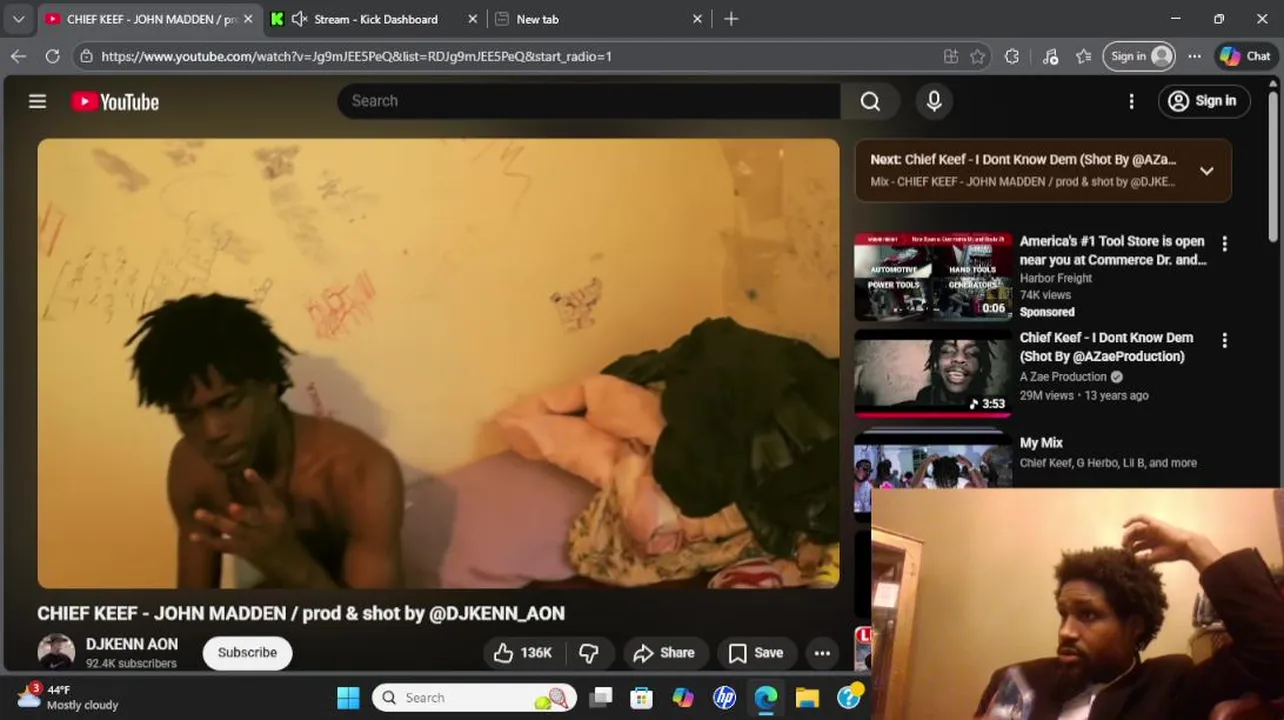Close the Kick Dashboard tab
This screenshot has height=720, width=1284.
473,19
